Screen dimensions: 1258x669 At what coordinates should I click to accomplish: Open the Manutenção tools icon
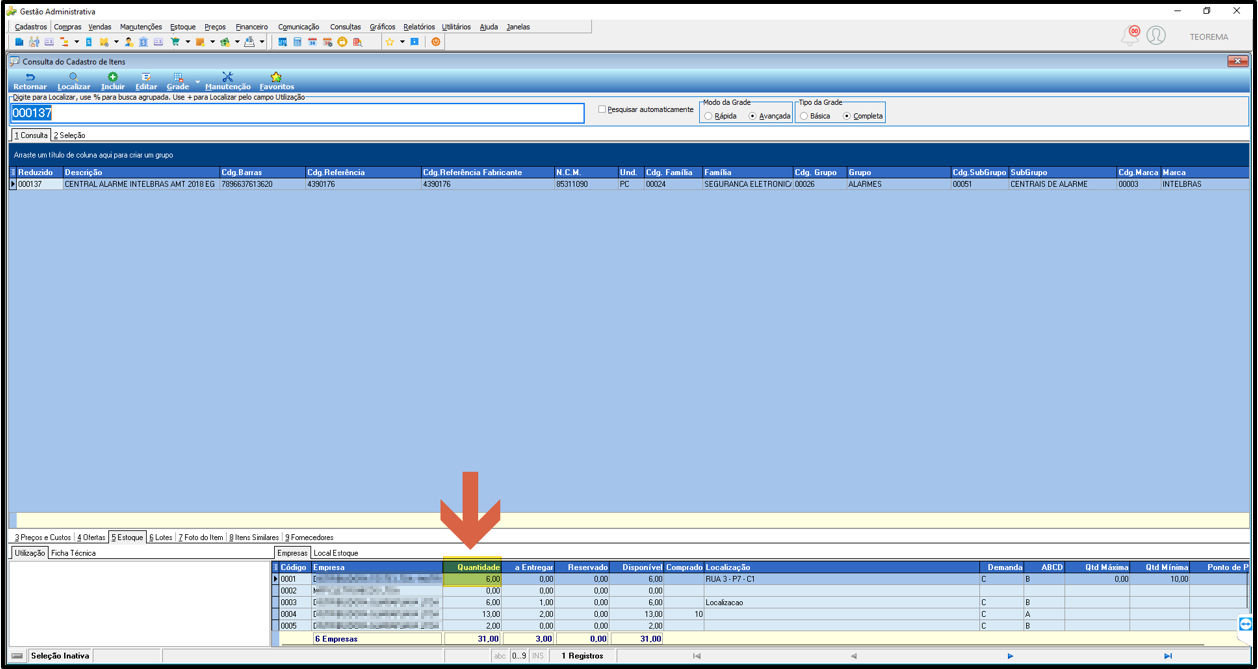[x=227, y=77]
